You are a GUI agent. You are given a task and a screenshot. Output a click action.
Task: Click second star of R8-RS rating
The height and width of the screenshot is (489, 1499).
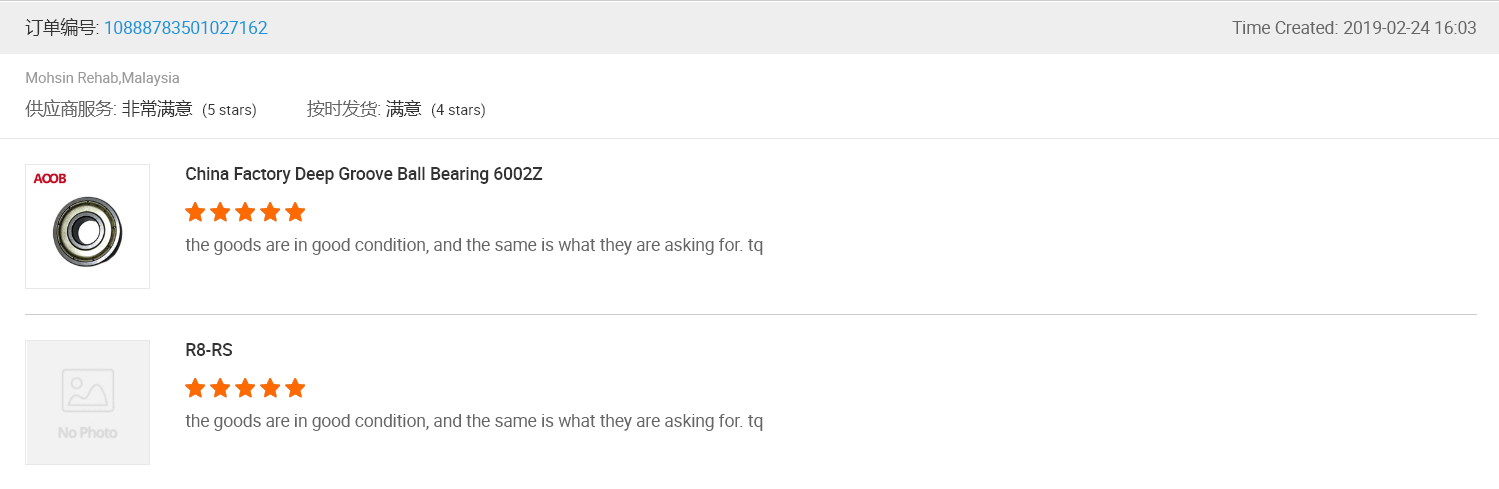pos(220,388)
